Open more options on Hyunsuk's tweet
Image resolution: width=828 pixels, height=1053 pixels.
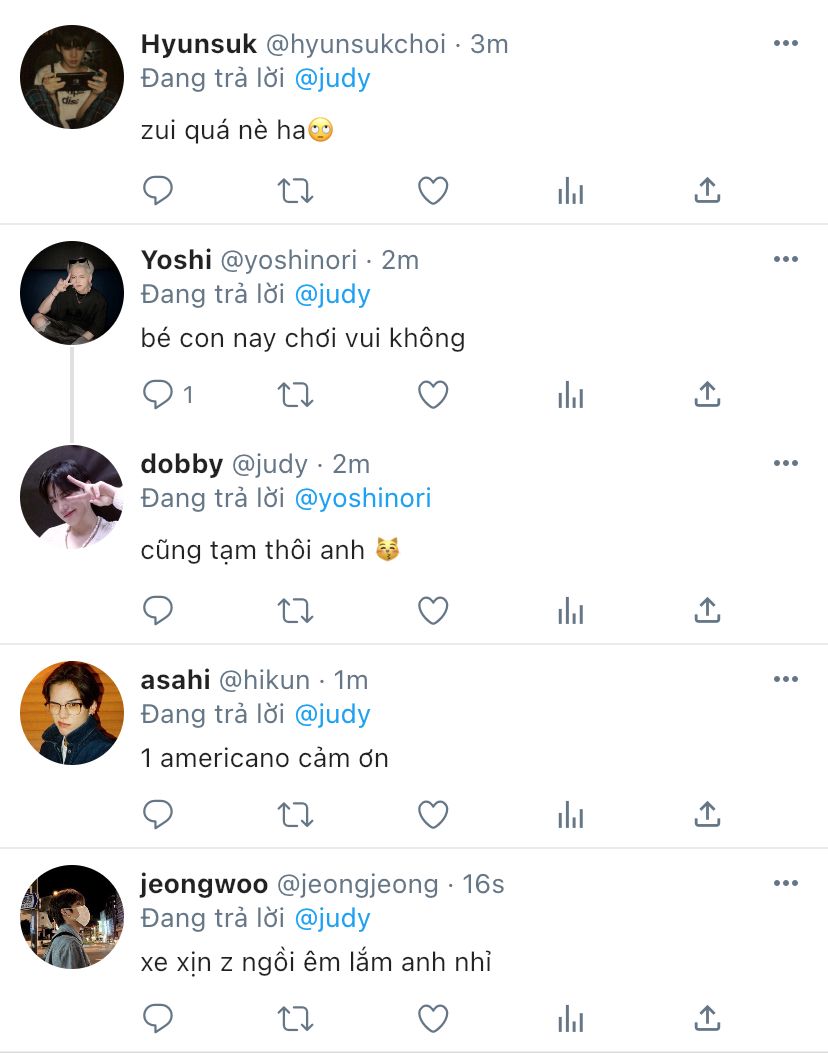pyautogui.click(x=786, y=43)
